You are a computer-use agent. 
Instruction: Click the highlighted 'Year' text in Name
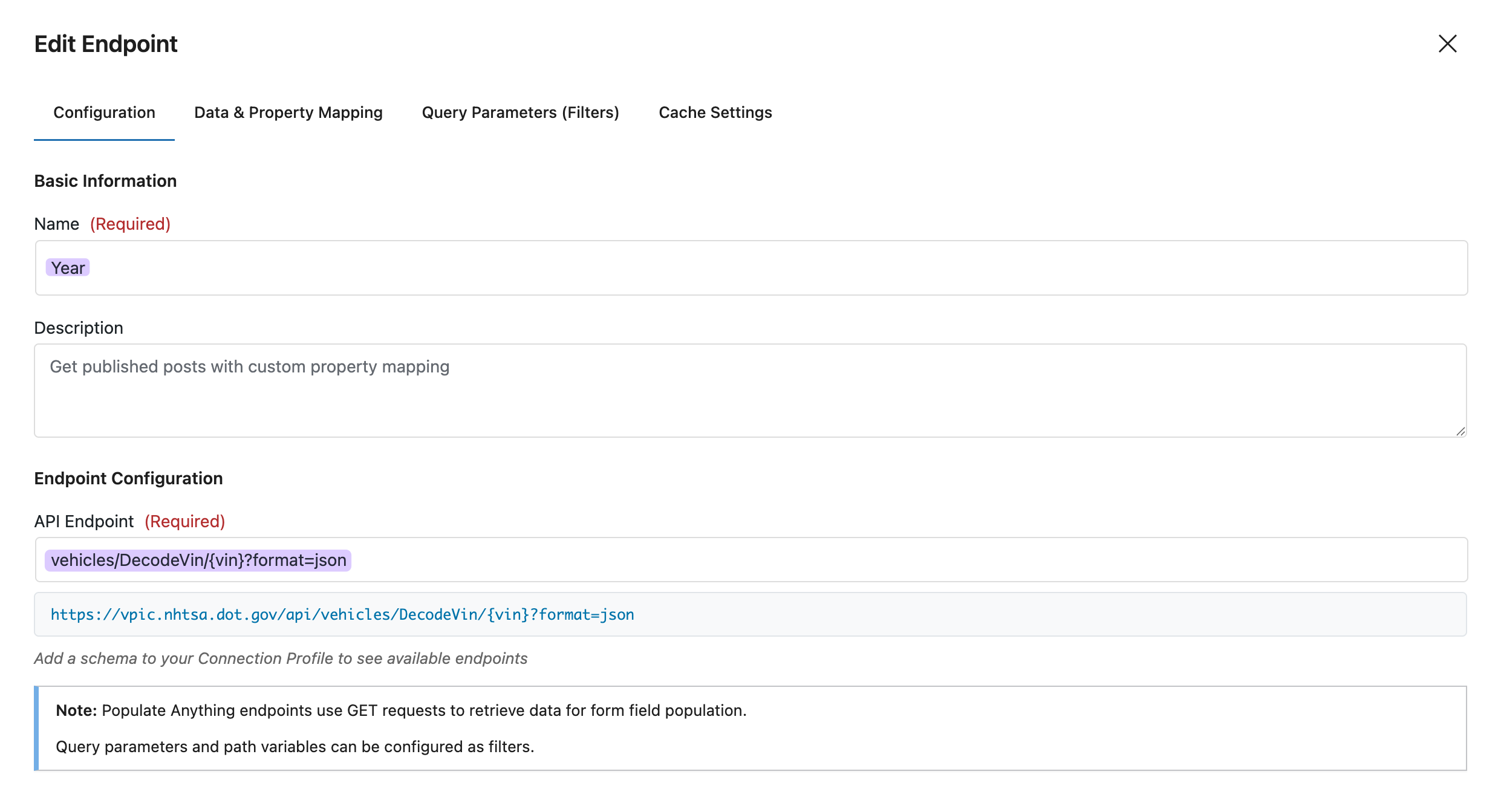[x=68, y=268]
